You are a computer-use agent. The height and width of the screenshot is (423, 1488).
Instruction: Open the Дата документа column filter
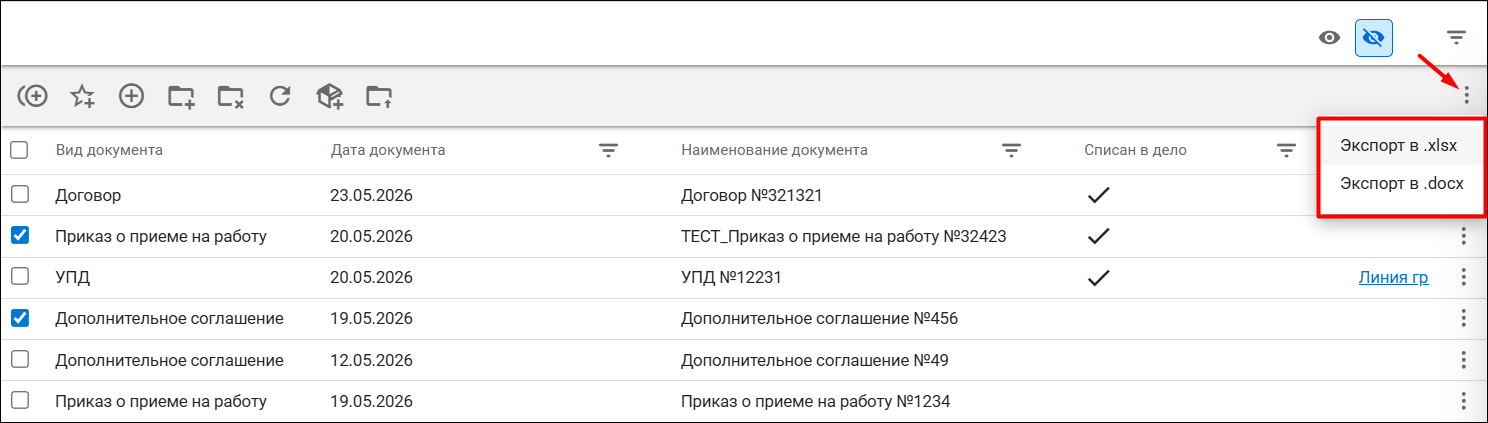click(608, 150)
